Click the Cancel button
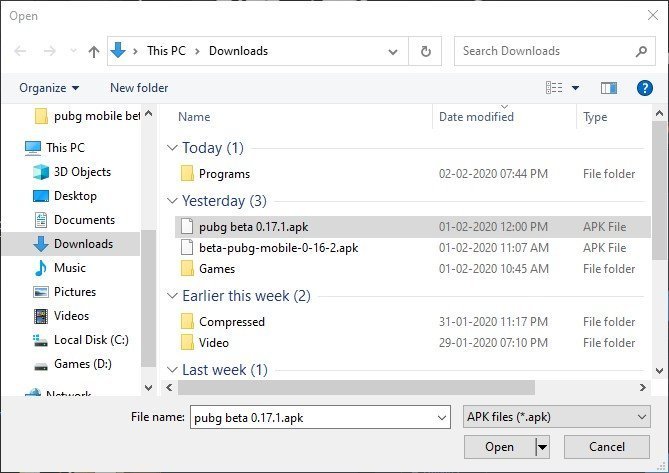 point(606,447)
